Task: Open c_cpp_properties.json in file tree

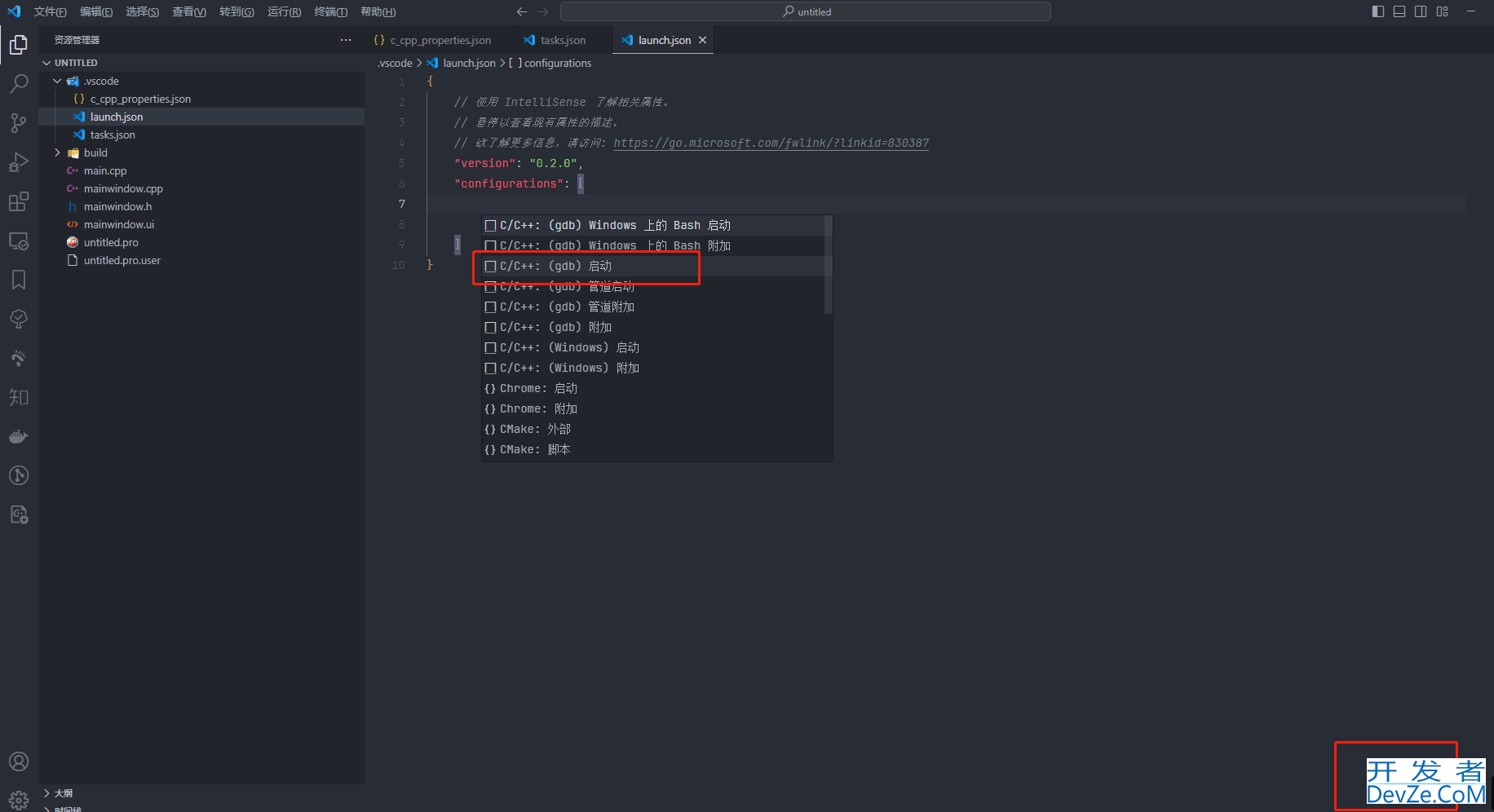Action: (x=201, y=99)
